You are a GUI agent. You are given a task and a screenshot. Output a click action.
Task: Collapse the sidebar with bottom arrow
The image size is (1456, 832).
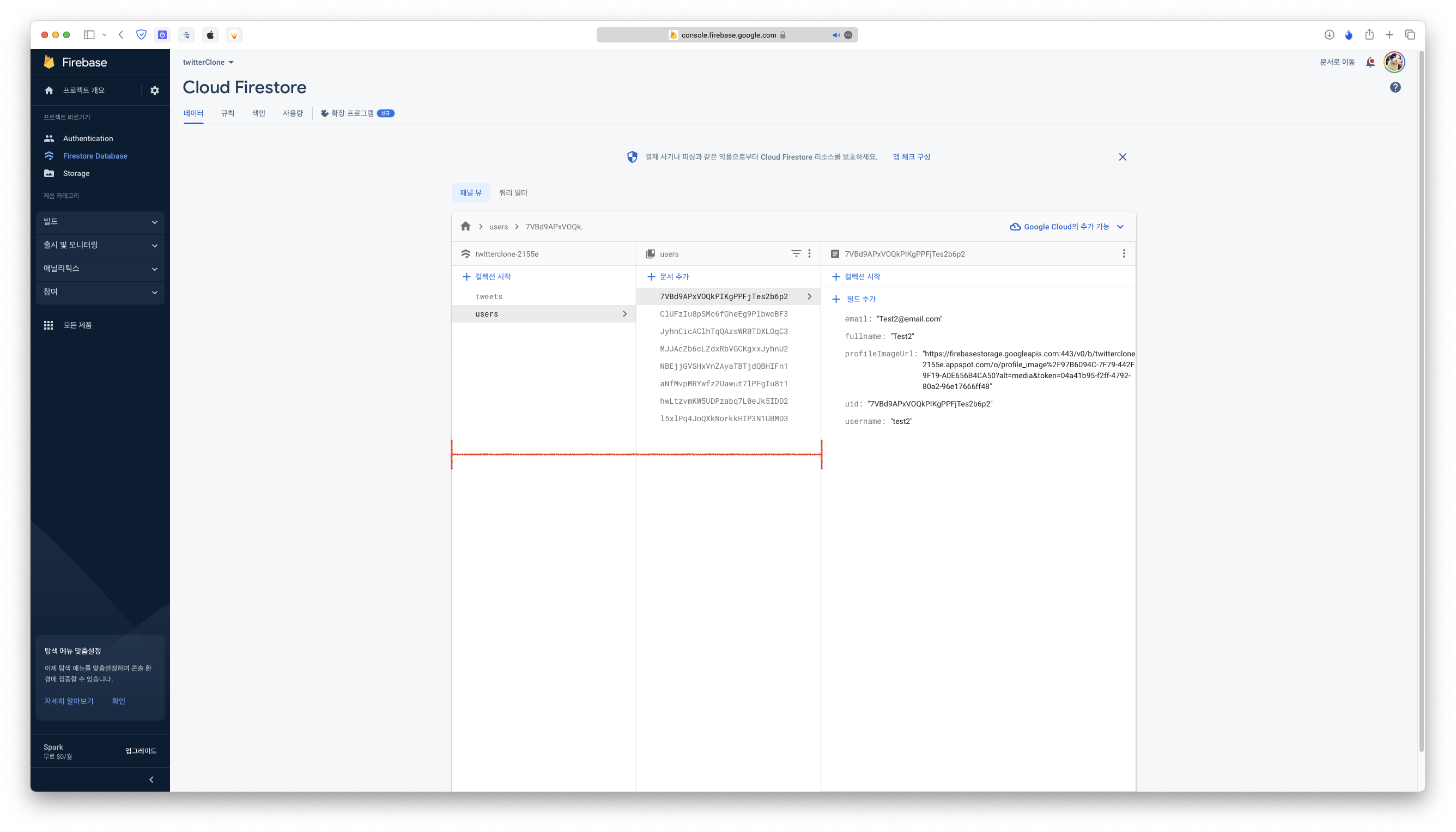click(x=151, y=780)
